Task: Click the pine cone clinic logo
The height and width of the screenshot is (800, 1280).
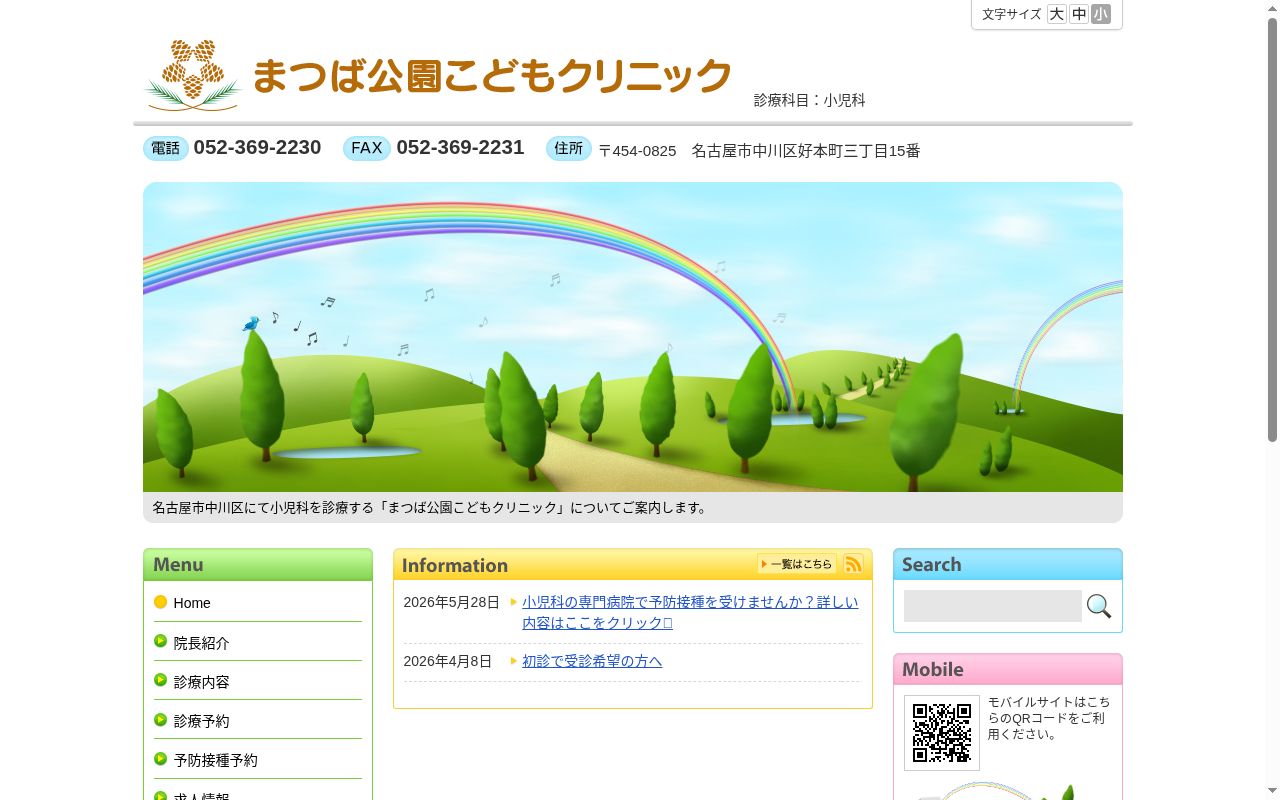Action: [x=193, y=75]
